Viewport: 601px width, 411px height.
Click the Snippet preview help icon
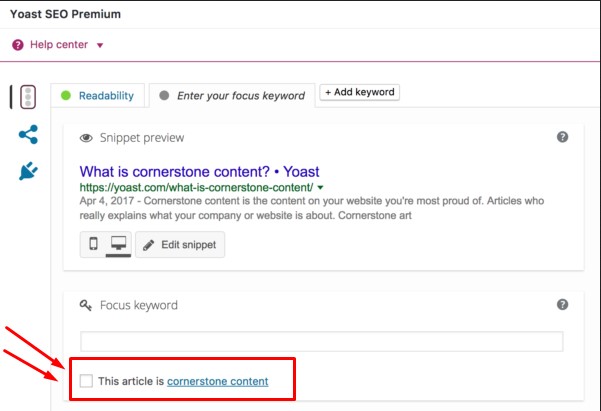563,137
